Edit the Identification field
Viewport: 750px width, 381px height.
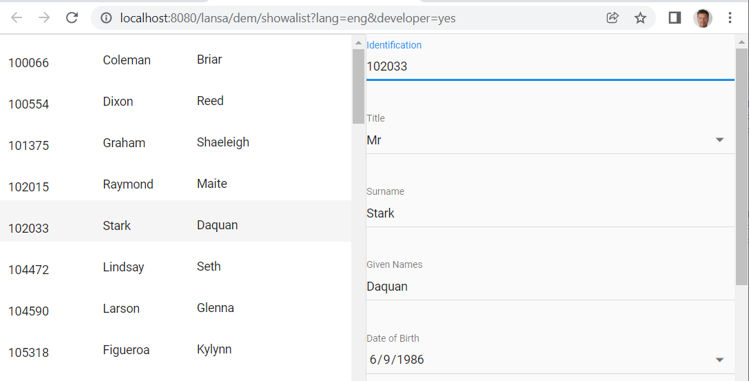point(550,66)
